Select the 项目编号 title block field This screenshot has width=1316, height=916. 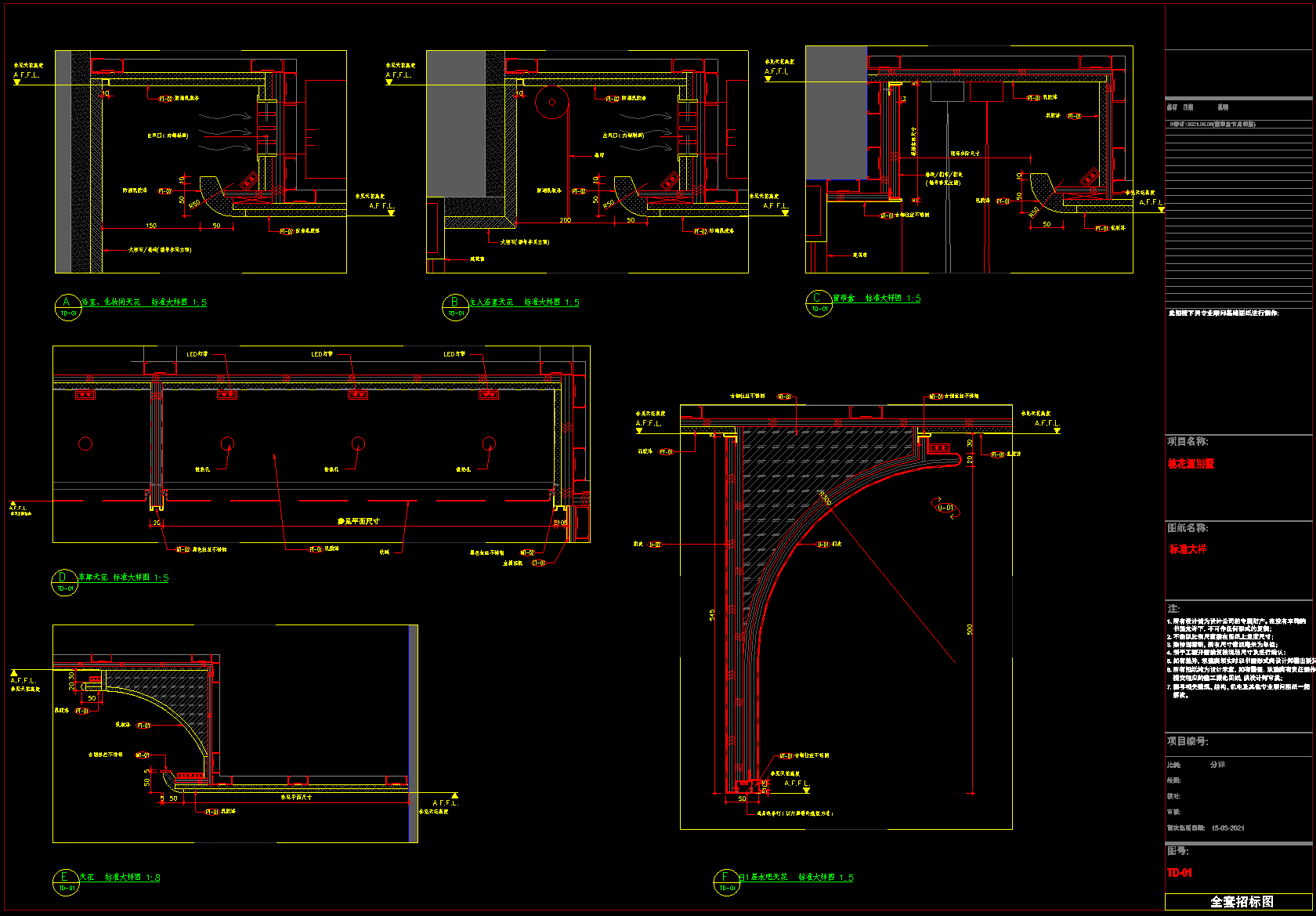coord(1188,741)
